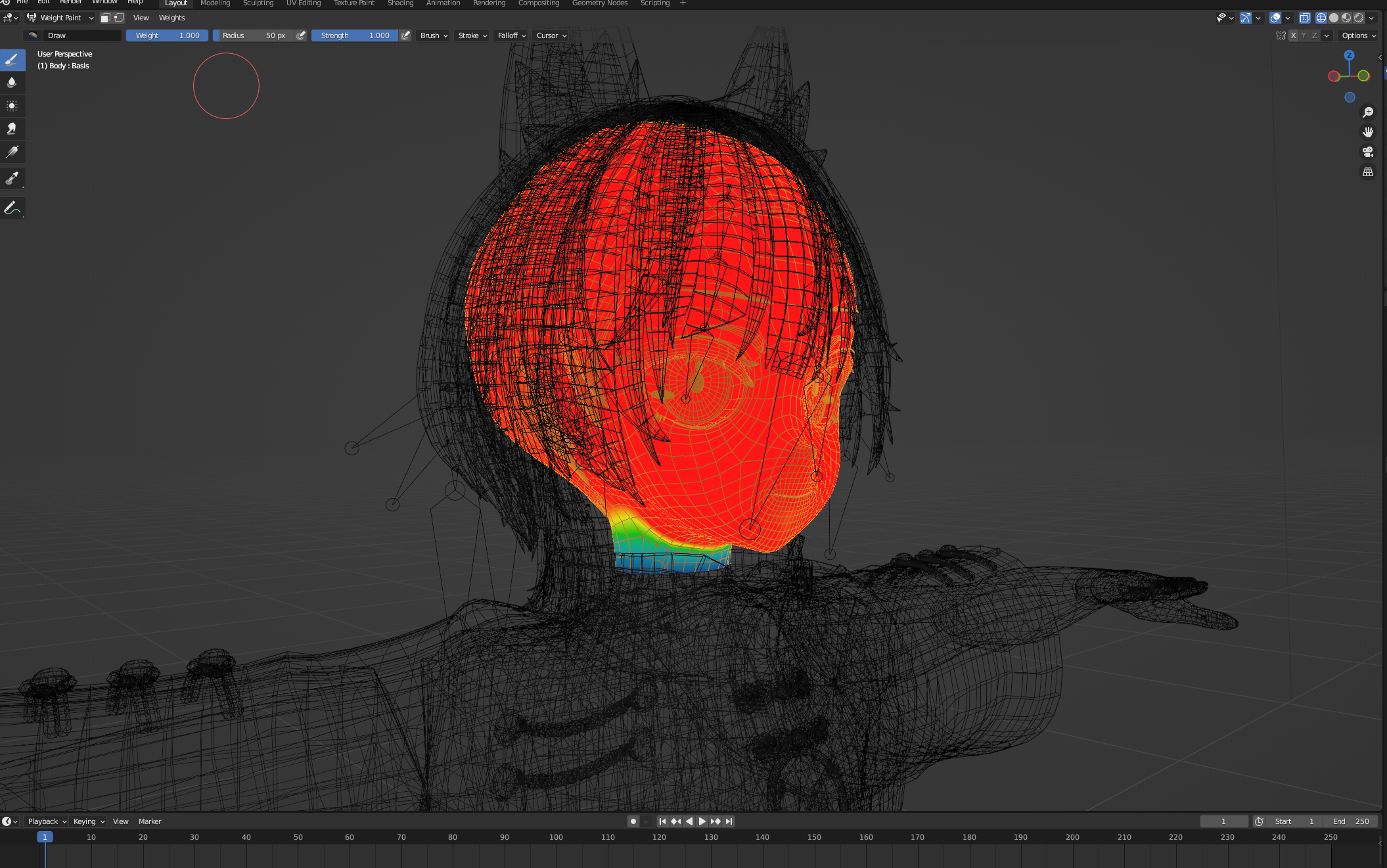Click the red X axis gizmo handle
The height and width of the screenshot is (868, 1387).
[x=1333, y=76]
